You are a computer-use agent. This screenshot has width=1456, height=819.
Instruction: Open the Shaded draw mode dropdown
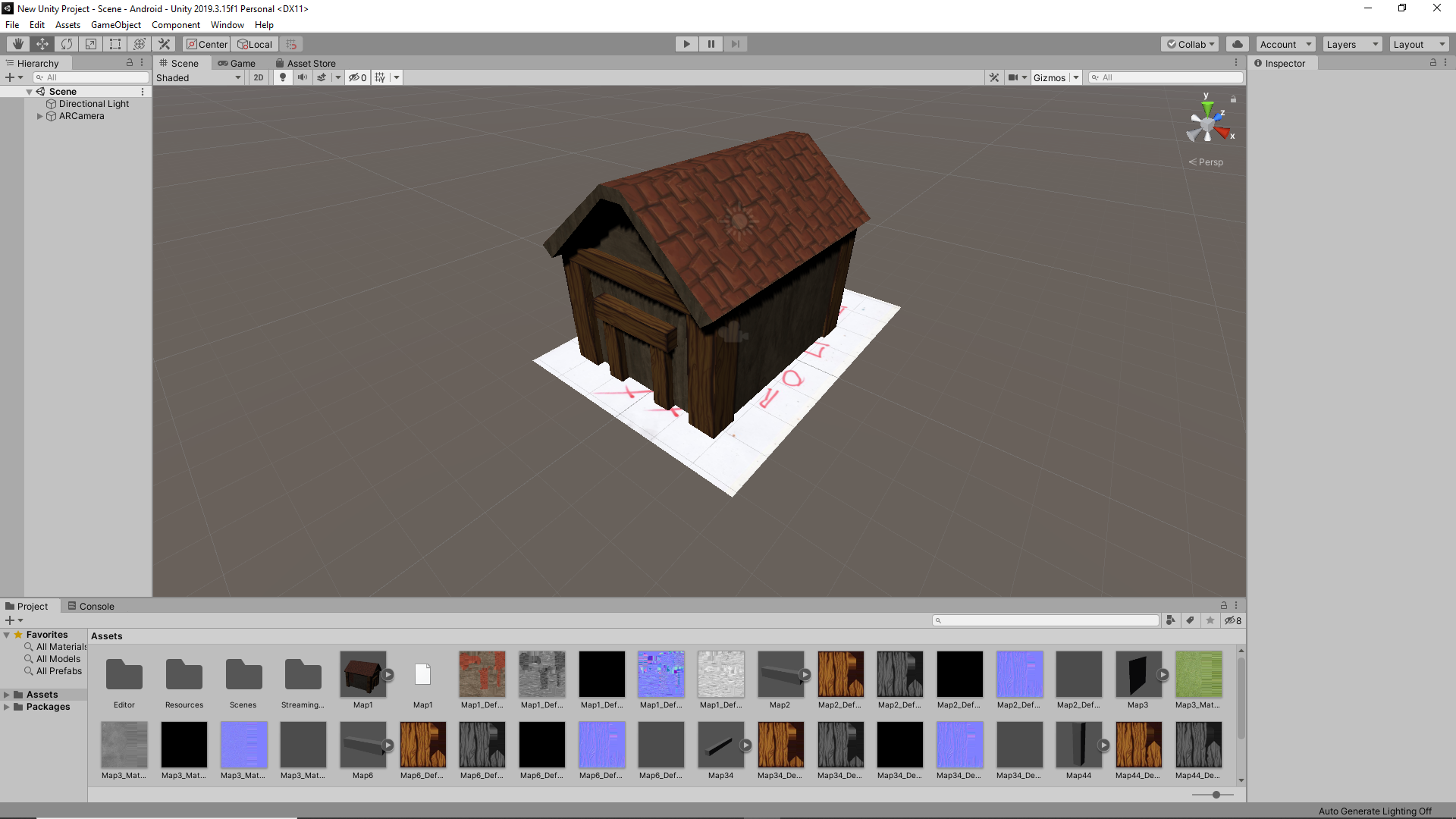[199, 77]
